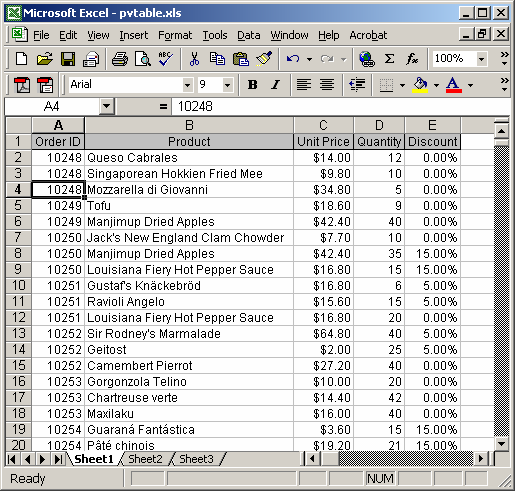Toggle Bold formatting

253,85
